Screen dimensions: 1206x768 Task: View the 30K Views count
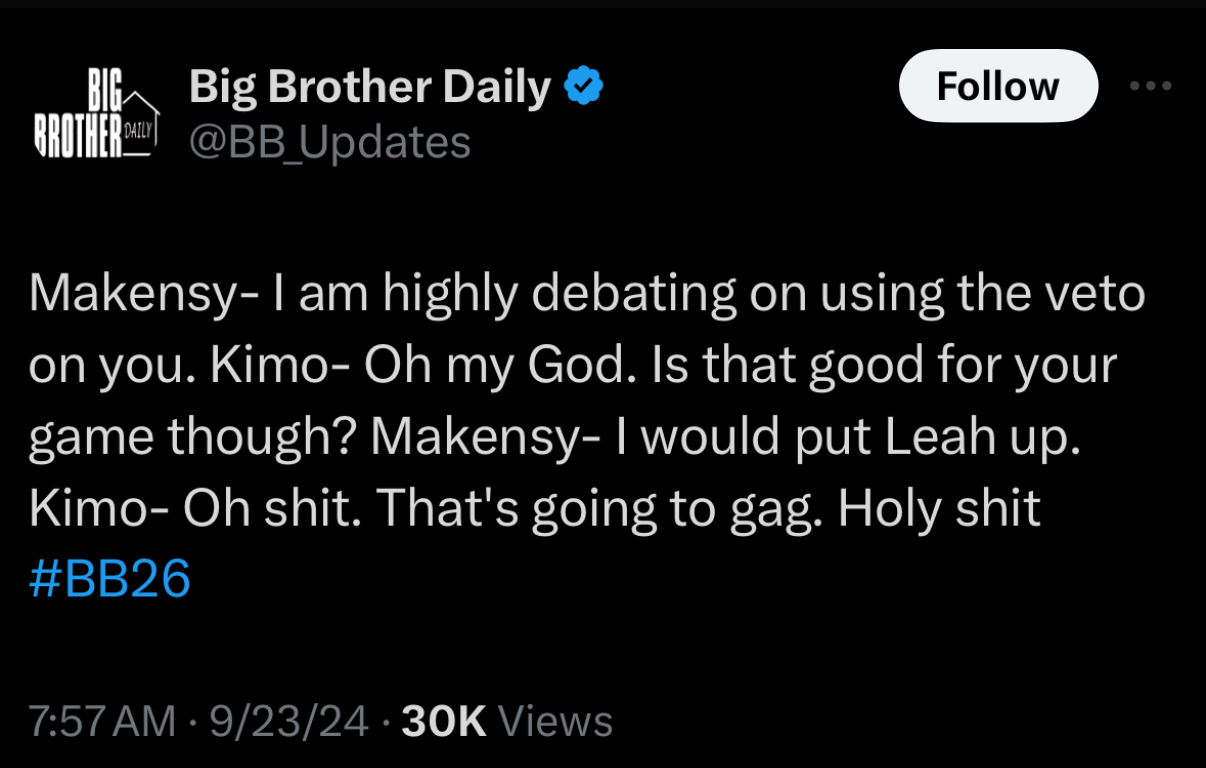click(x=507, y=721)
